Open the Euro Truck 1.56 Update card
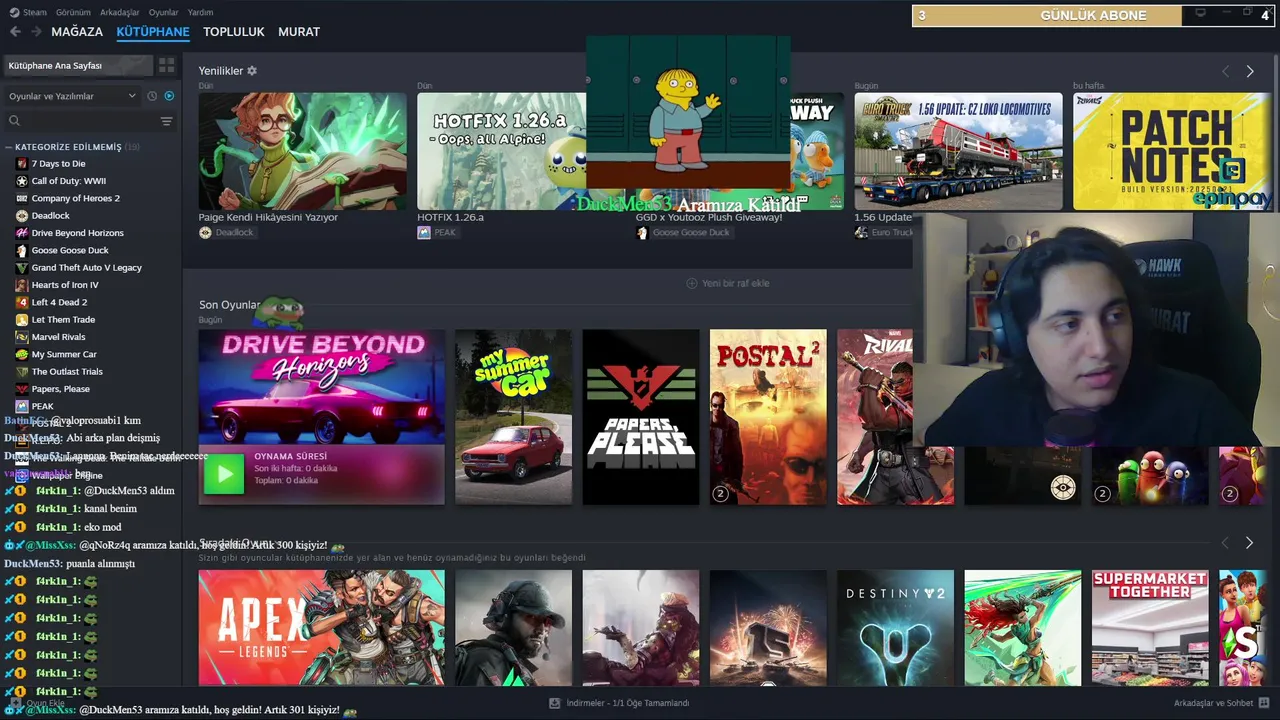This screenshot has height=720, width=1280. (958, 151)
